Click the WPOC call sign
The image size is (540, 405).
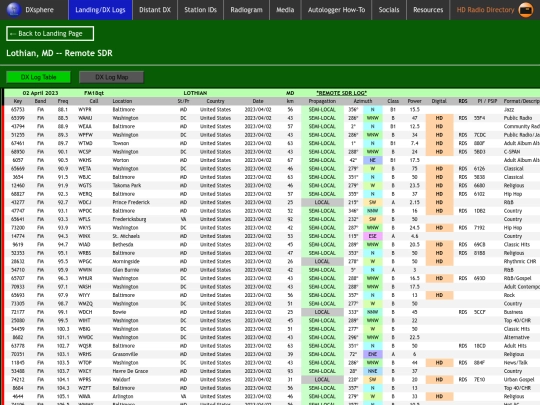pos(85,211)
